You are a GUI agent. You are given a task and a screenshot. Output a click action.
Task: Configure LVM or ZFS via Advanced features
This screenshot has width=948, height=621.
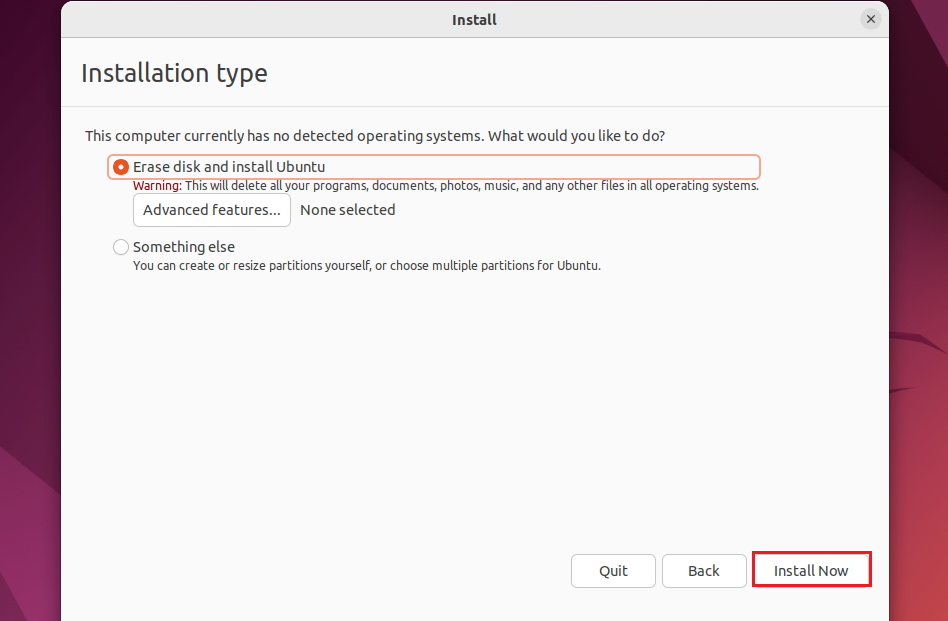211,210
